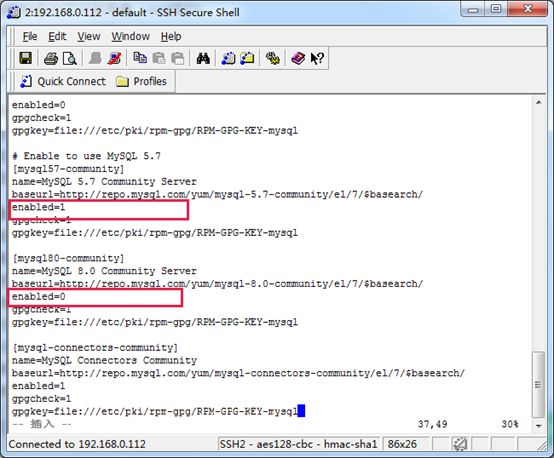Viewport: 554px width, 458px height.
Task: Click the Help book icon
Action: (298, 58)
